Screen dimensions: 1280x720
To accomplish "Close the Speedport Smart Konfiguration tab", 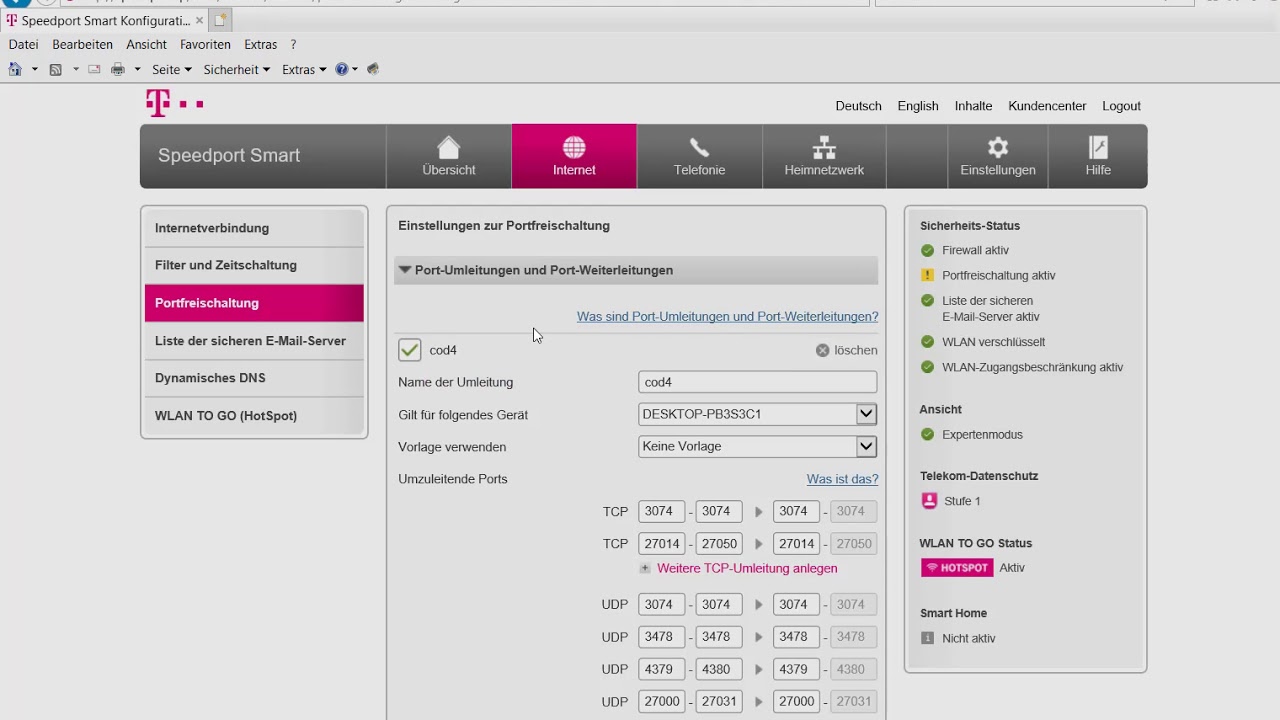I will [x=200, y=20].
